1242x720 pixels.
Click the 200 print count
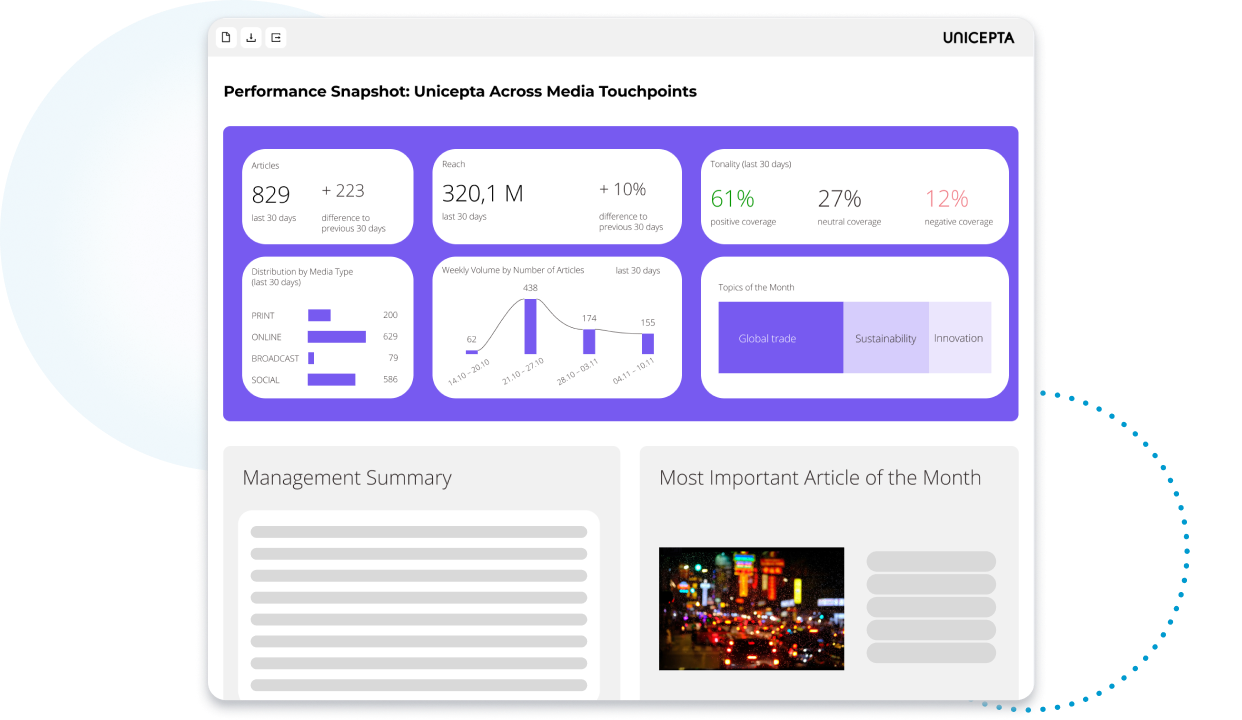(x=390, y=315)
